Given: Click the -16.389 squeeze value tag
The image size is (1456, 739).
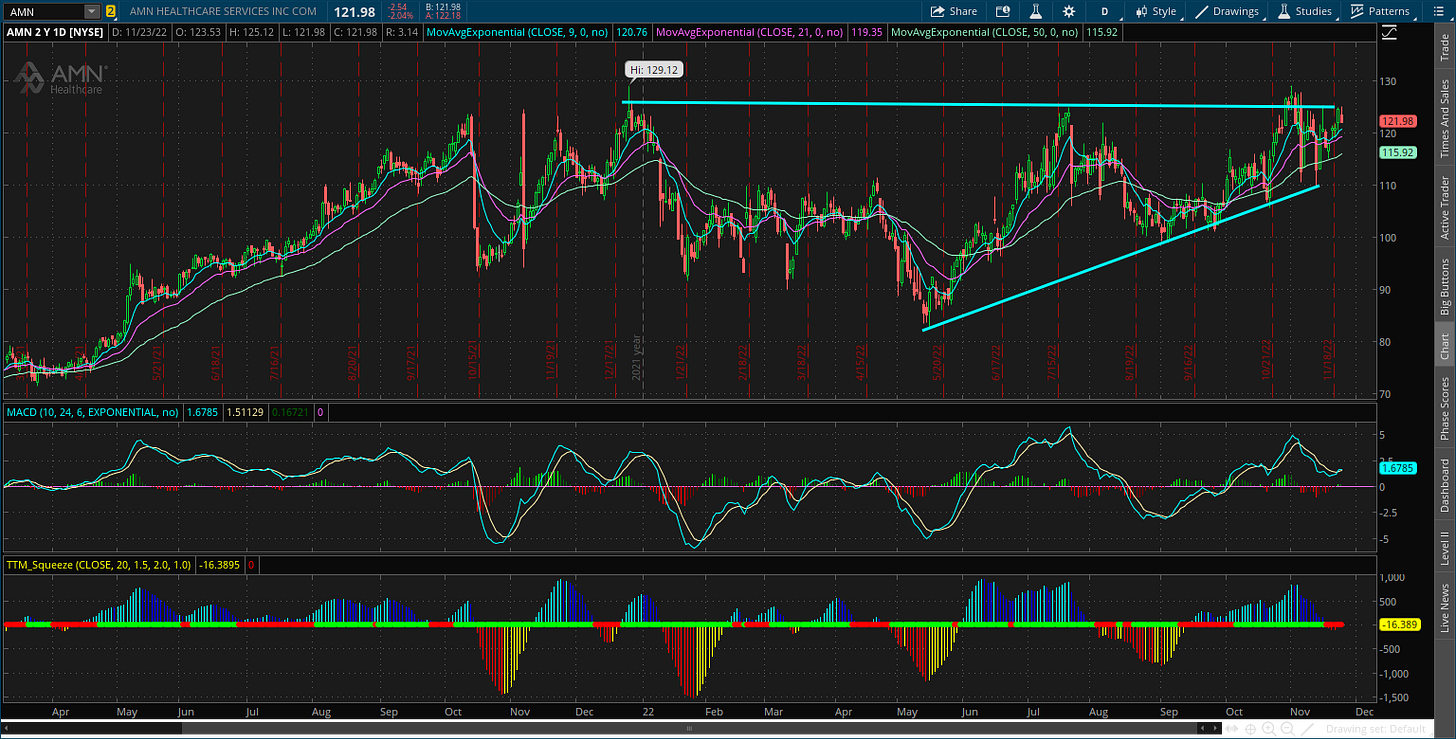Looking at the screenshot, I should click(x=1398, y=624).
